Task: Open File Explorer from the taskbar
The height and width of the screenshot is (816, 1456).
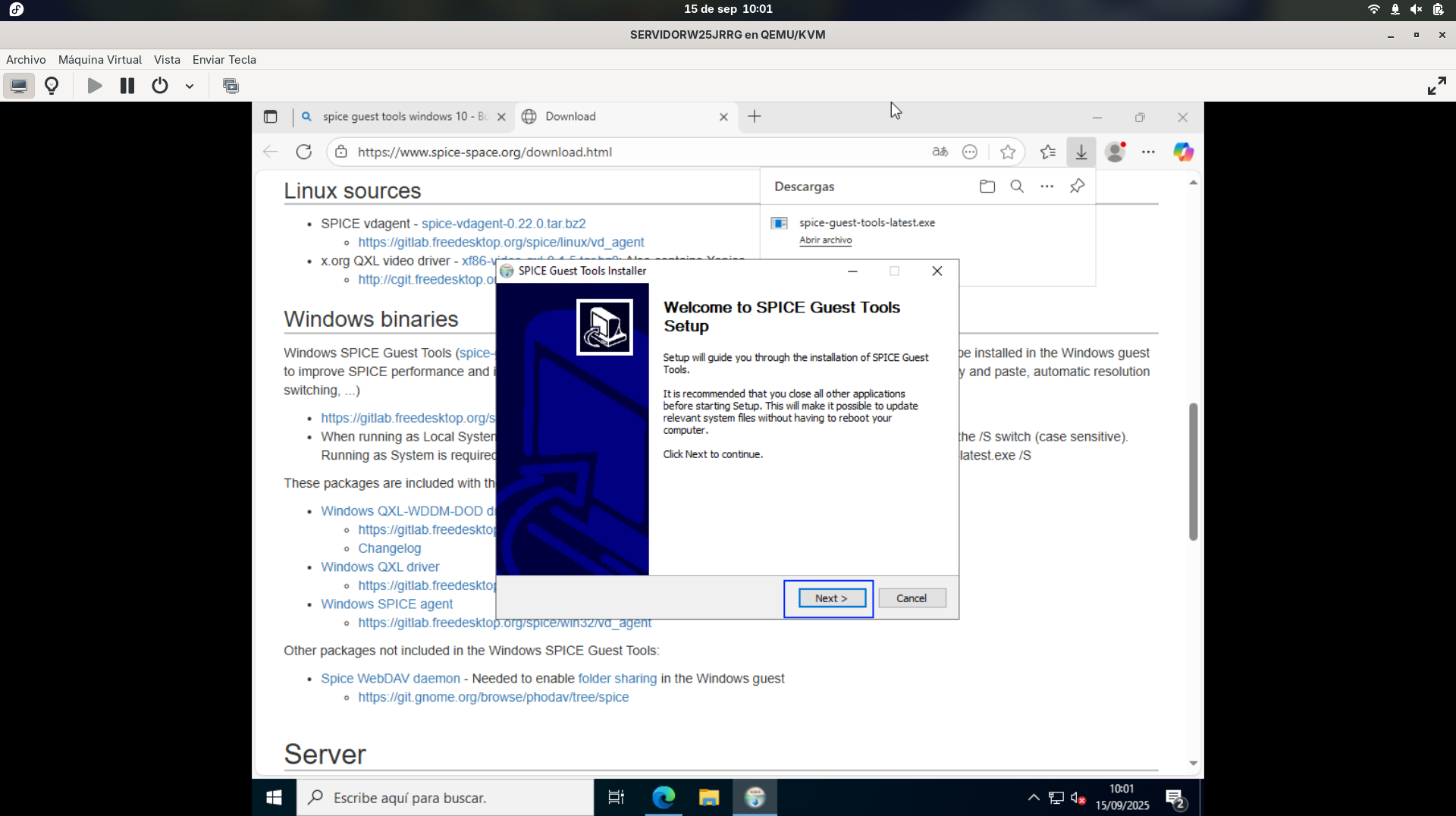Action: 709,798
